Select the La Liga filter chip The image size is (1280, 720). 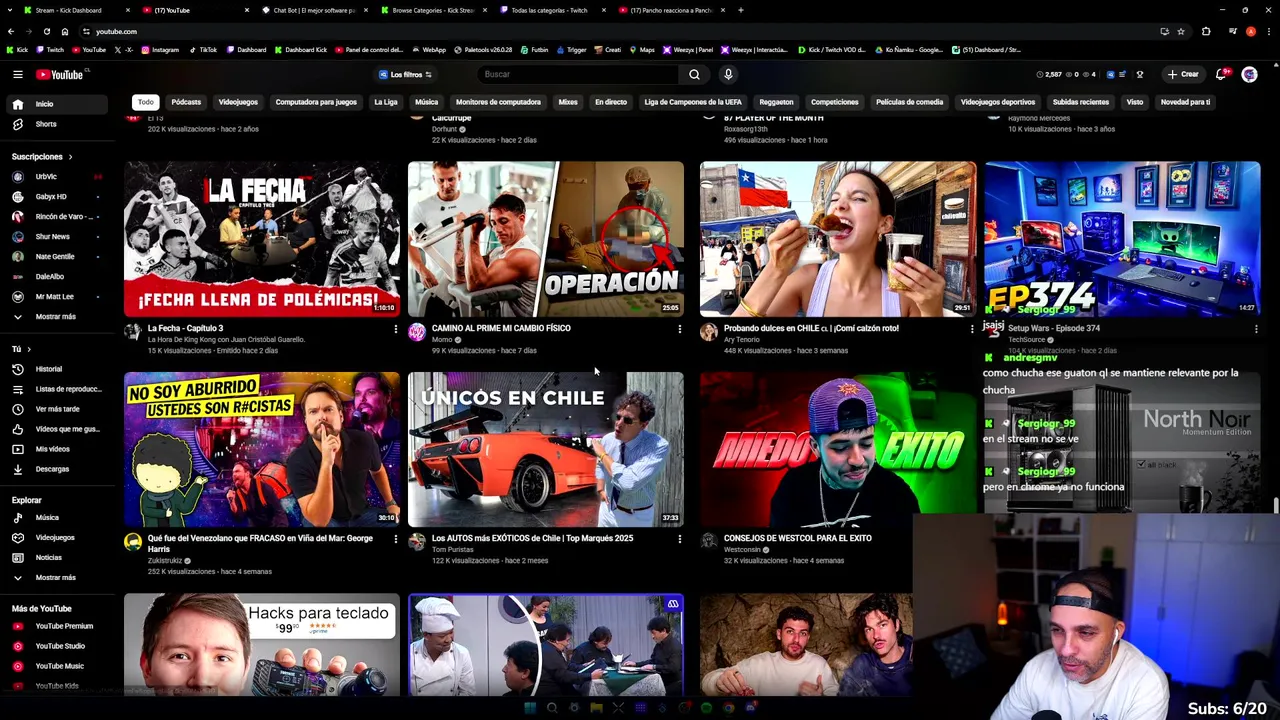coord(386,102)
